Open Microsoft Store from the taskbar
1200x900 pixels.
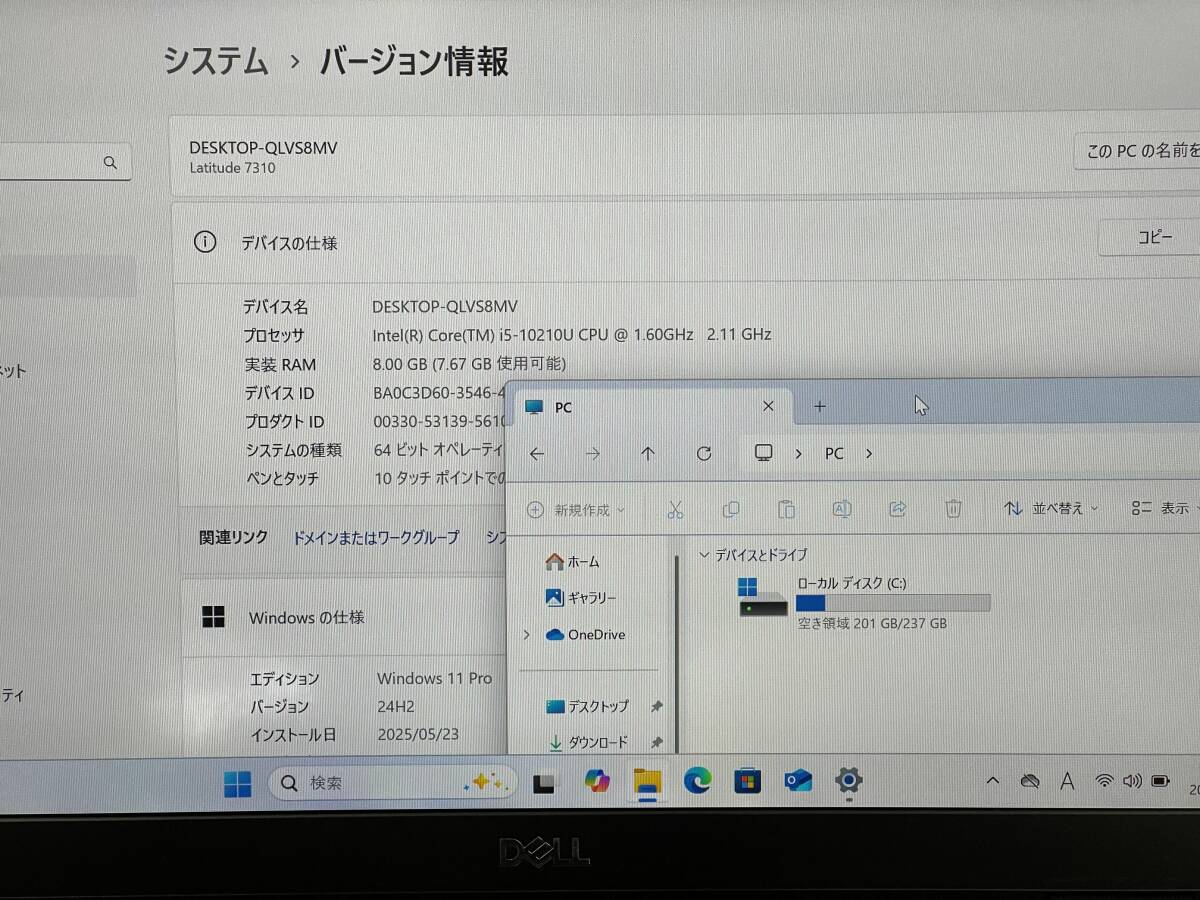[x=748, y=781]
